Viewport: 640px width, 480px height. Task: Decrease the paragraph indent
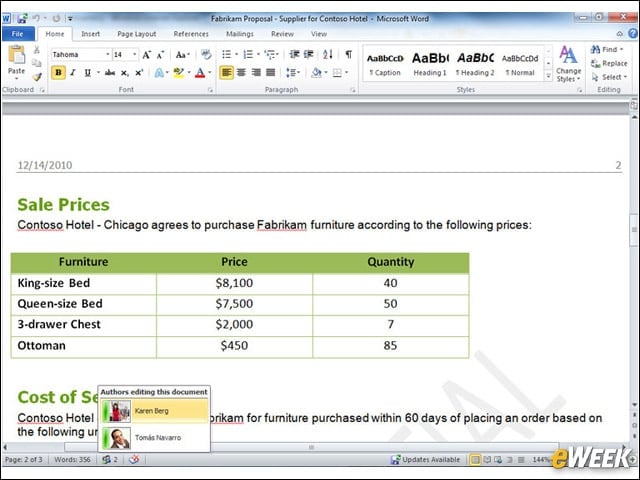[294, 54]
